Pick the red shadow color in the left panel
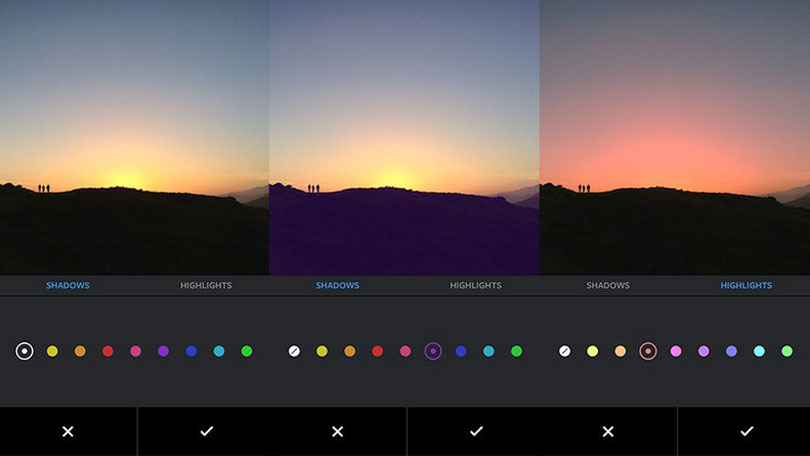This screenshot has width=810, height=456. click(108, 351)
